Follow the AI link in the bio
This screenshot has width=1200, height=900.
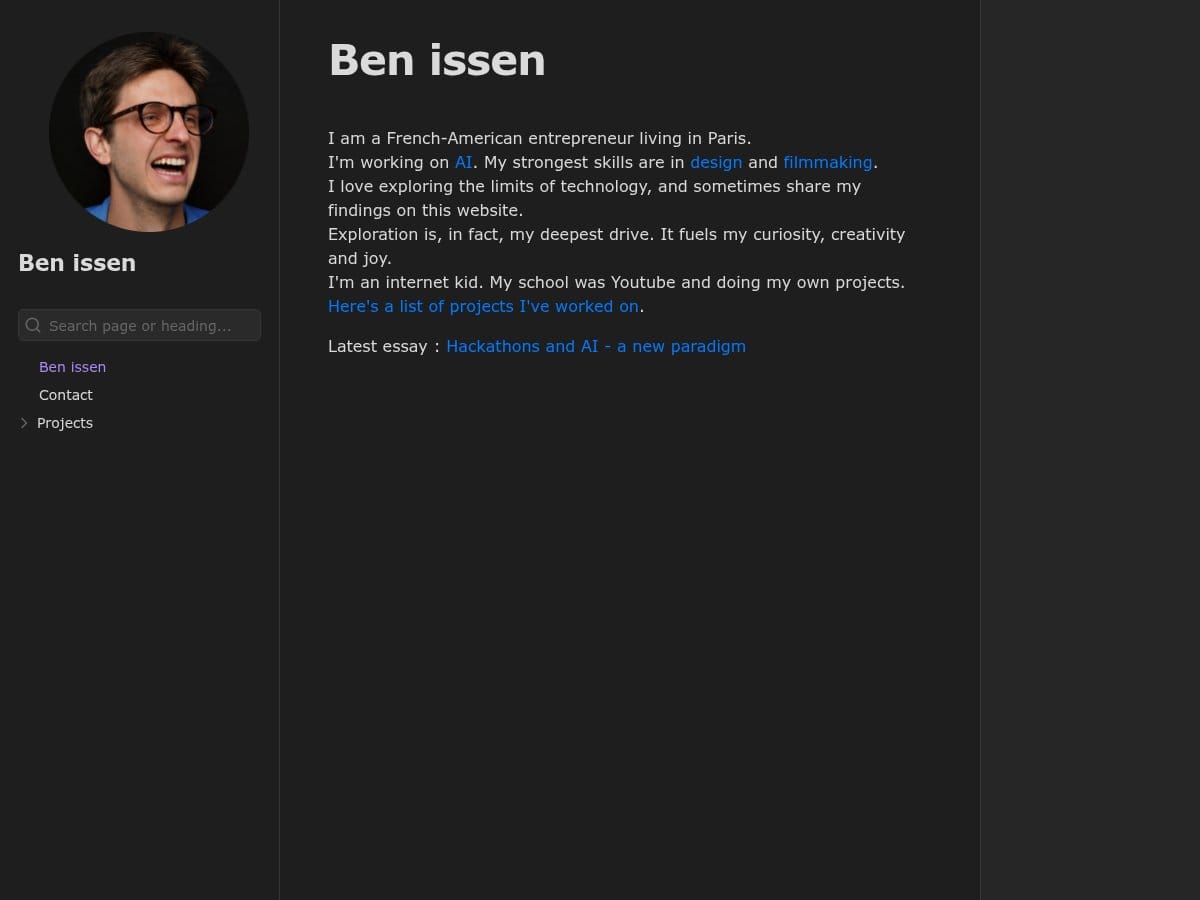point(463,162)
